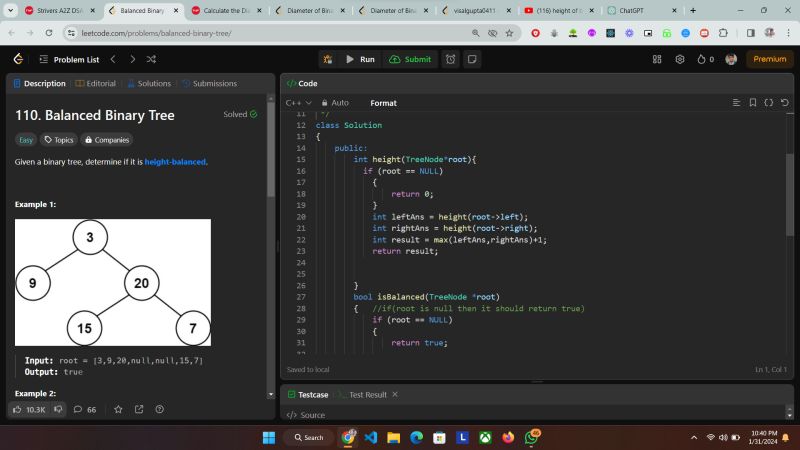
Task: Open the C++ language dropdown
Action: (299, 103)
